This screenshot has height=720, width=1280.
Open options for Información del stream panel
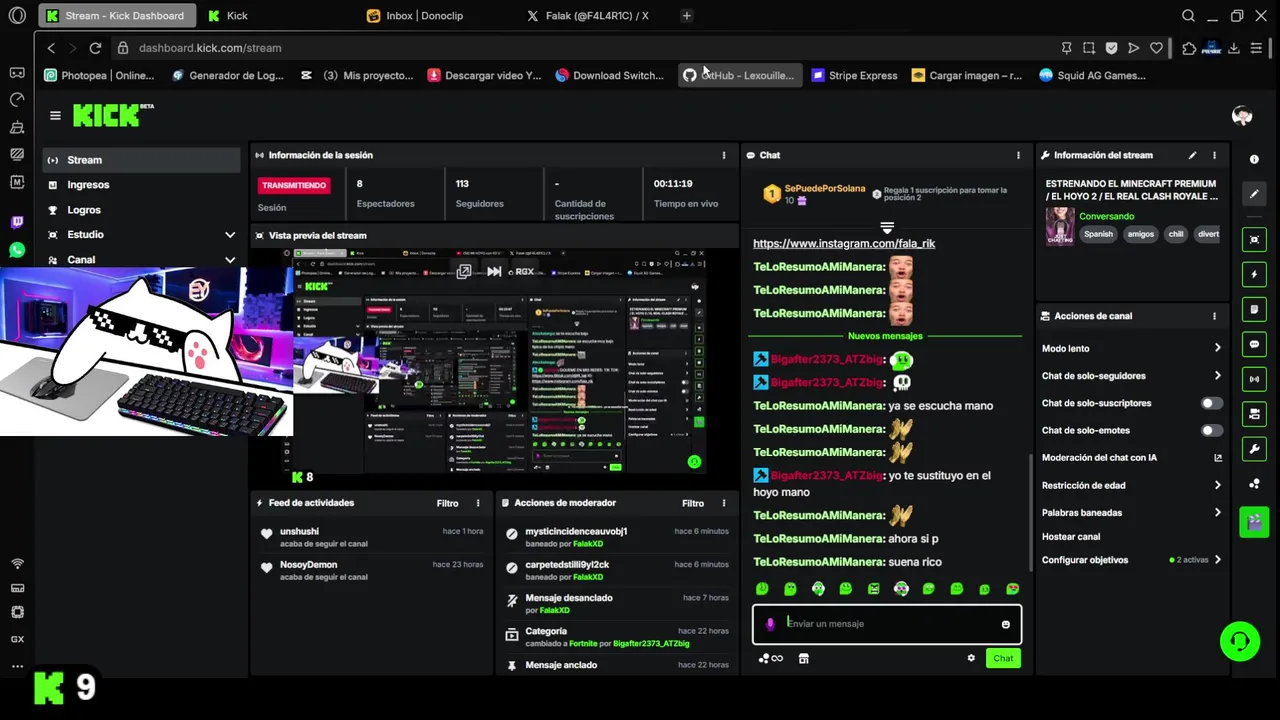click(1215, 155)
